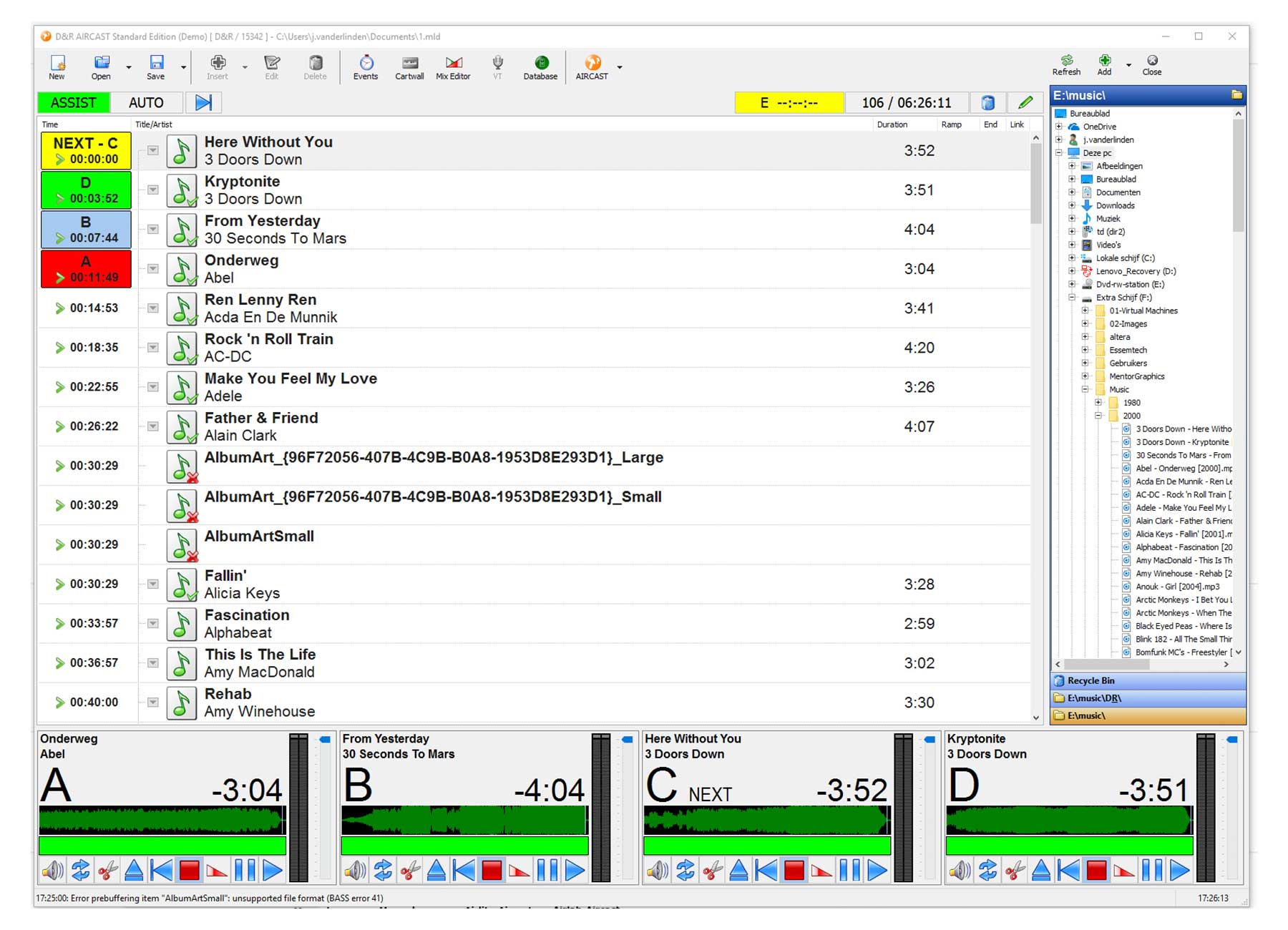The image size is (1288, 930).
Task: Open dropdown arrow next to AIRCAST
Action: (x=620, y=67)
